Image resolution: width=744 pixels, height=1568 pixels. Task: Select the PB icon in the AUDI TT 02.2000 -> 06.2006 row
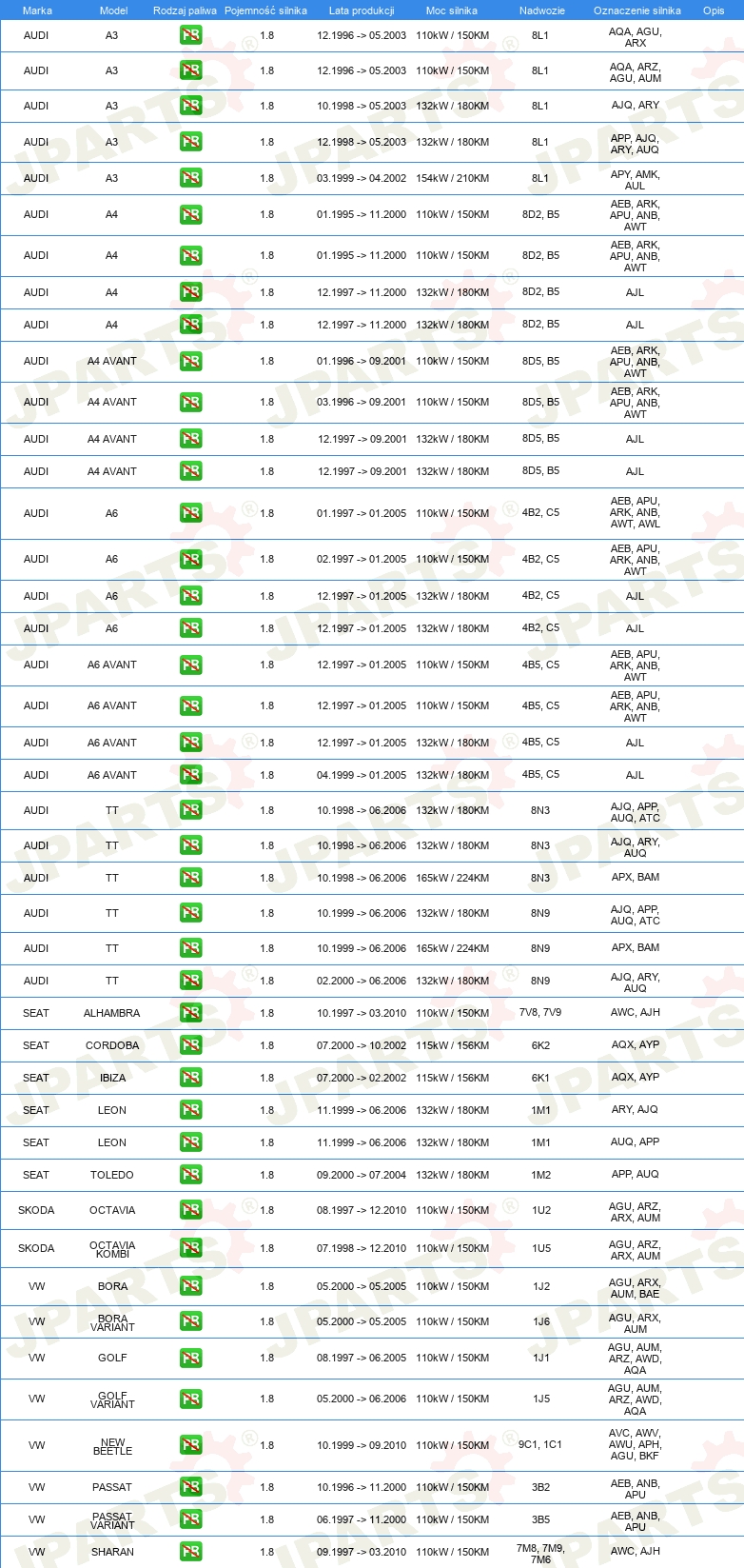[191, 981]
